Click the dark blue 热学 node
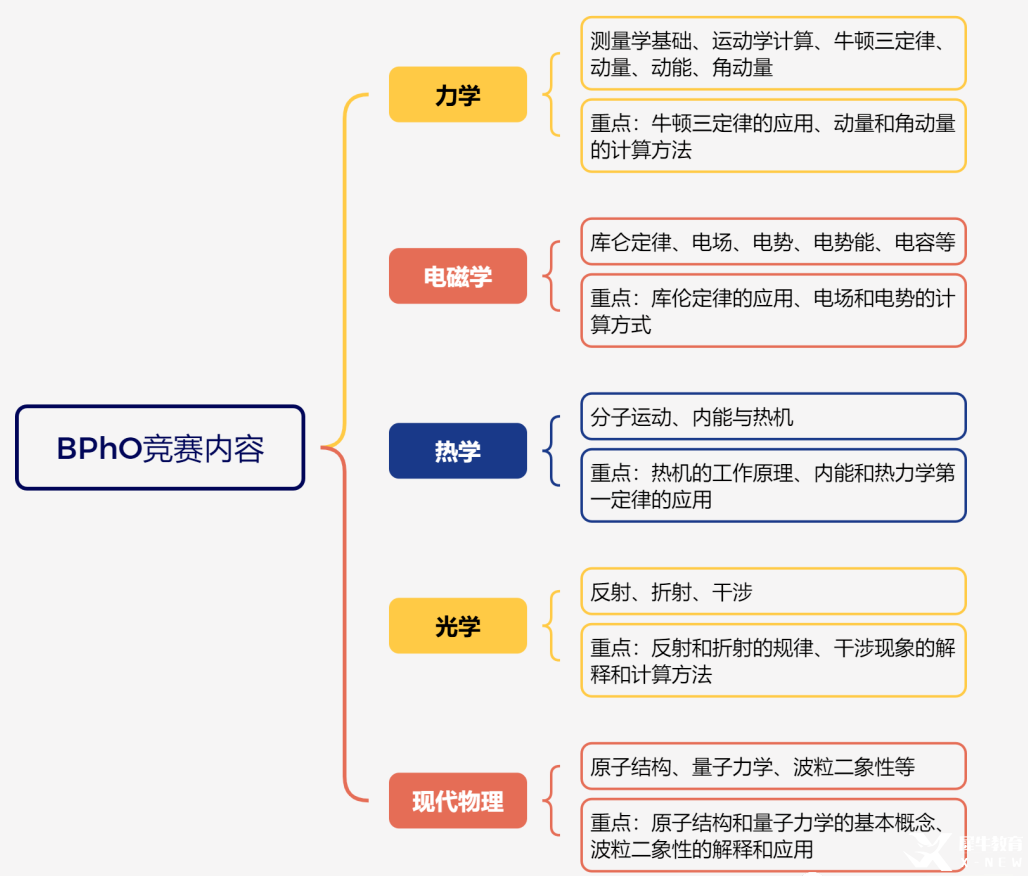The height and width of the screenshot is (876, 1028). pos(457,451)
